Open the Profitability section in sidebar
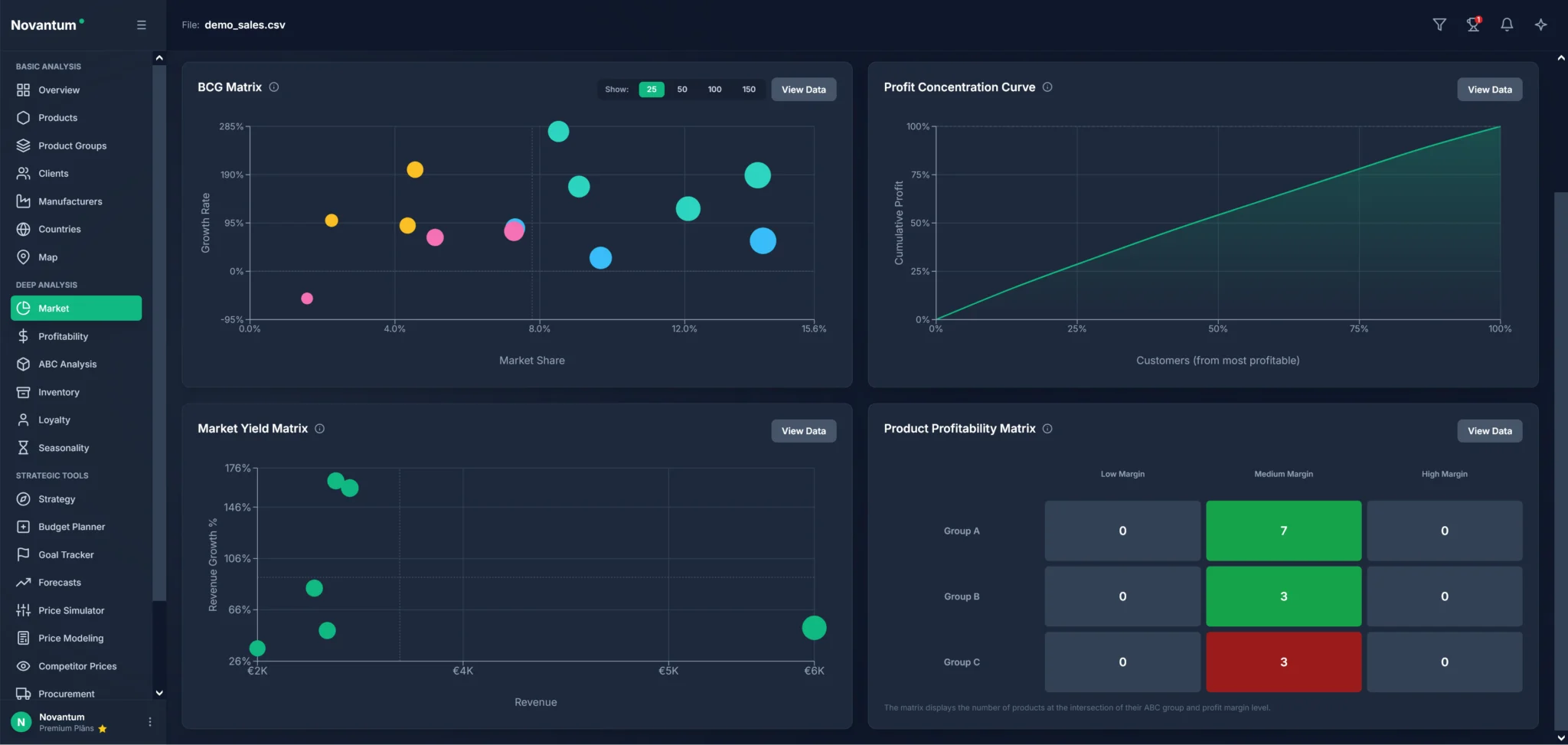Viewport: 1568px width, 745px height. 63,336
